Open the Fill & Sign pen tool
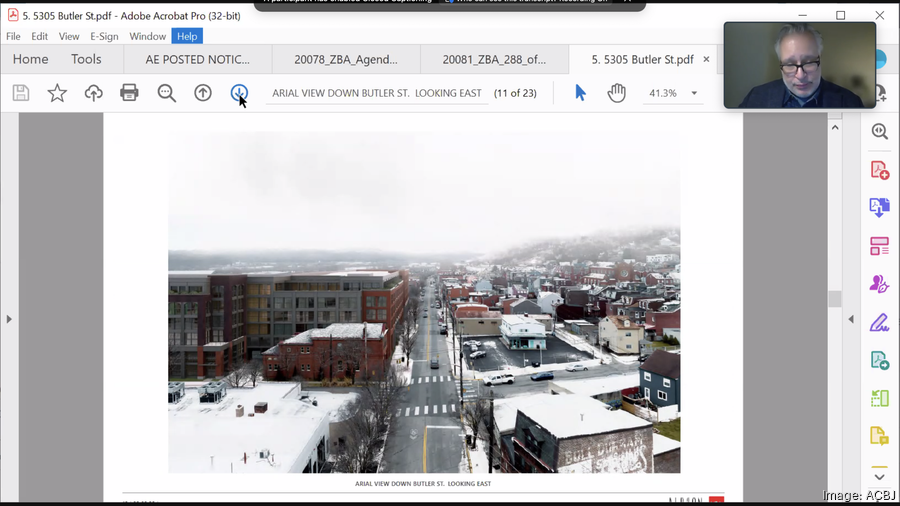 coord(879,322)
